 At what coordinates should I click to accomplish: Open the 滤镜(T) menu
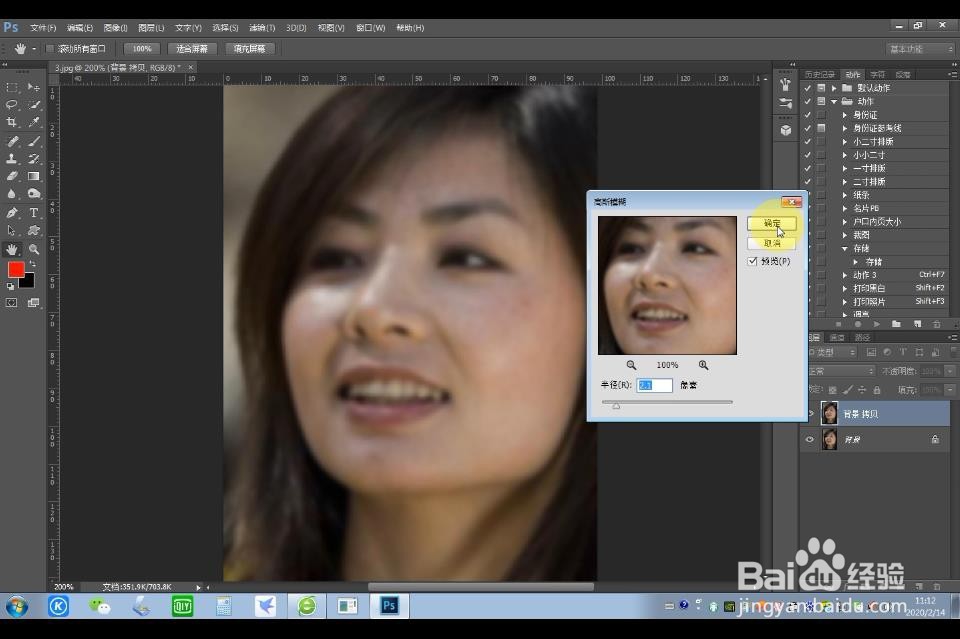[262, 28]
